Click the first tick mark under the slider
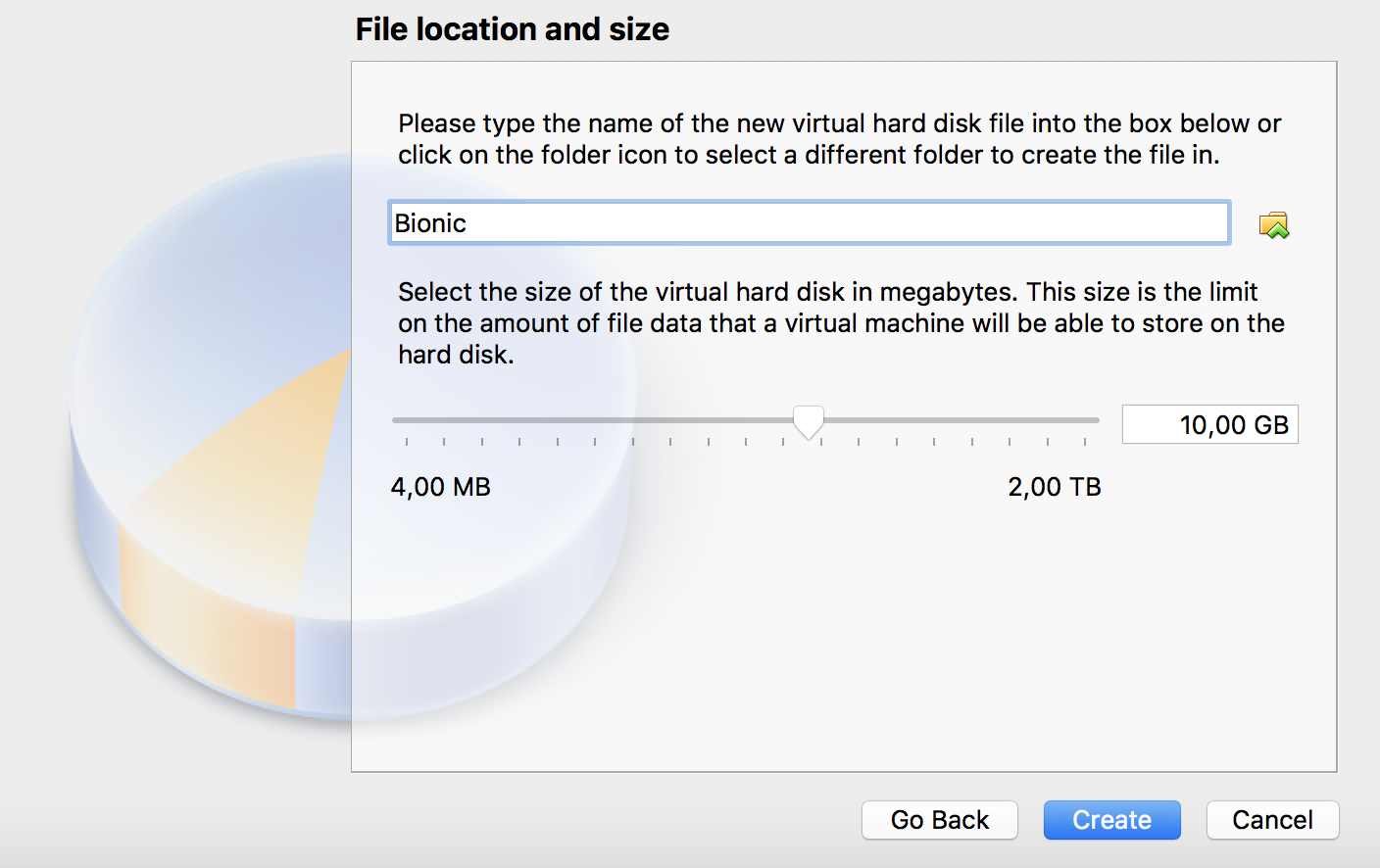Viewport: 1380px width, 868px height. [407, 442]
